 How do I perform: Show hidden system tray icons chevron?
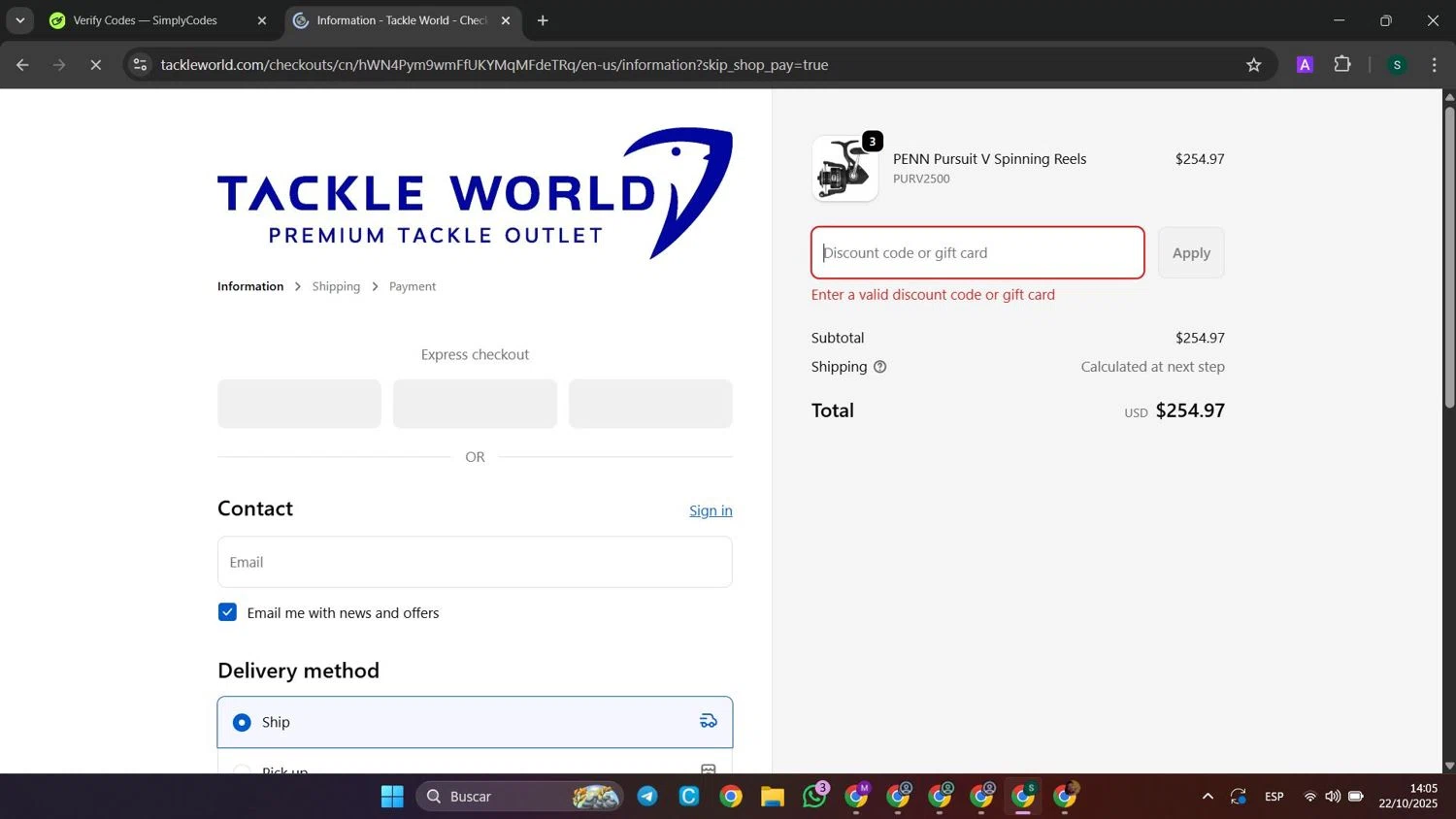1208,797
